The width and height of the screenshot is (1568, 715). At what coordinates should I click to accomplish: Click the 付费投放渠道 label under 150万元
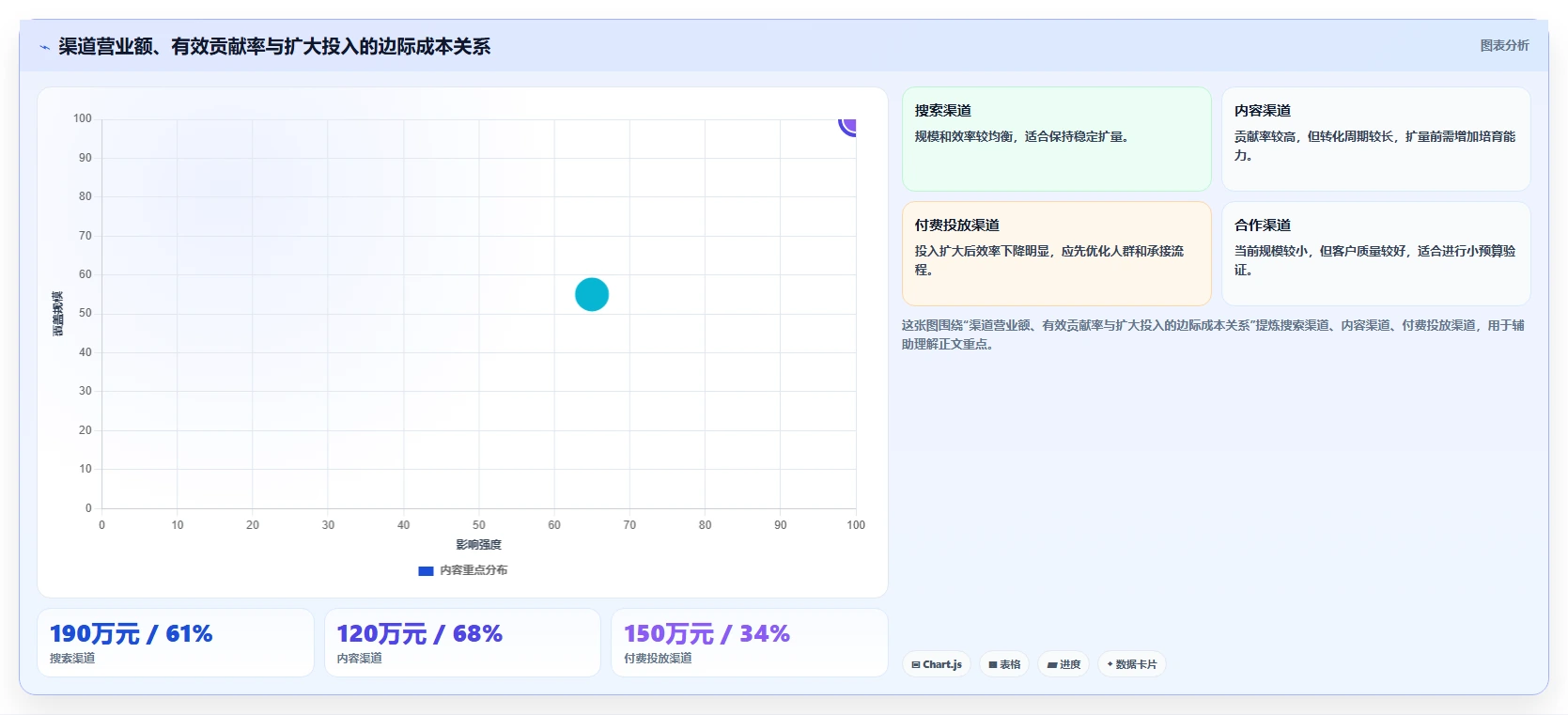tap(658, 659)
